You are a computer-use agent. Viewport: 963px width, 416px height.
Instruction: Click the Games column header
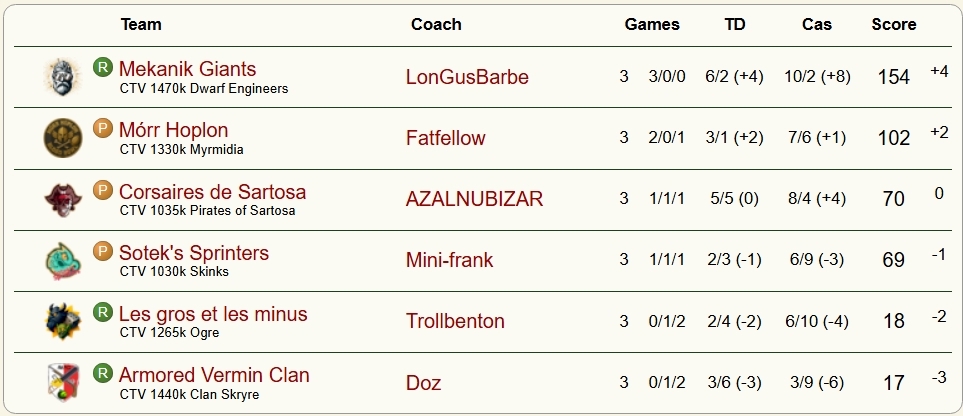[x=651, y=24]
